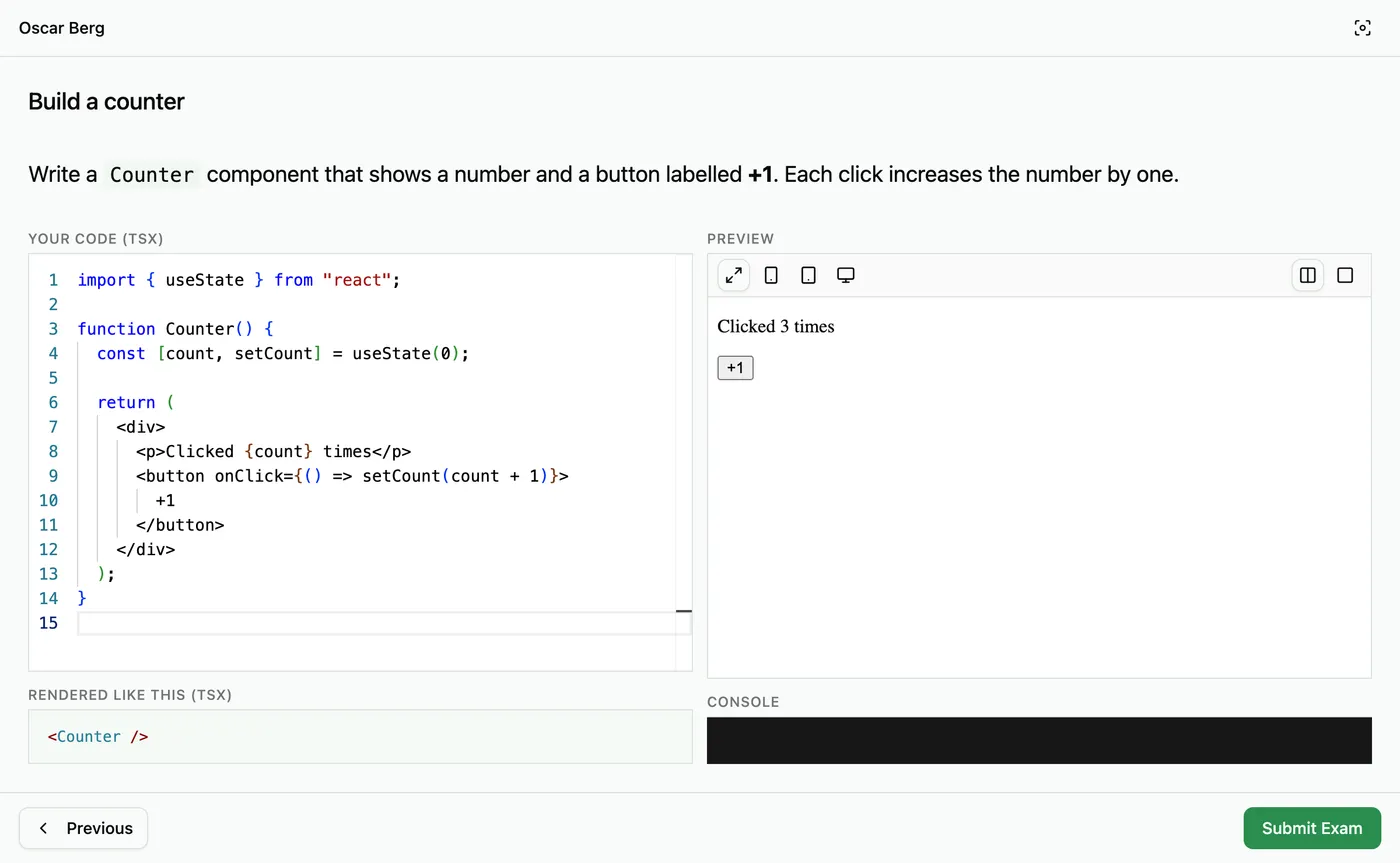Viewport: 1400px width, 863px height.
Task: Expand the preview to fullscreen
Action: point(734,275)
